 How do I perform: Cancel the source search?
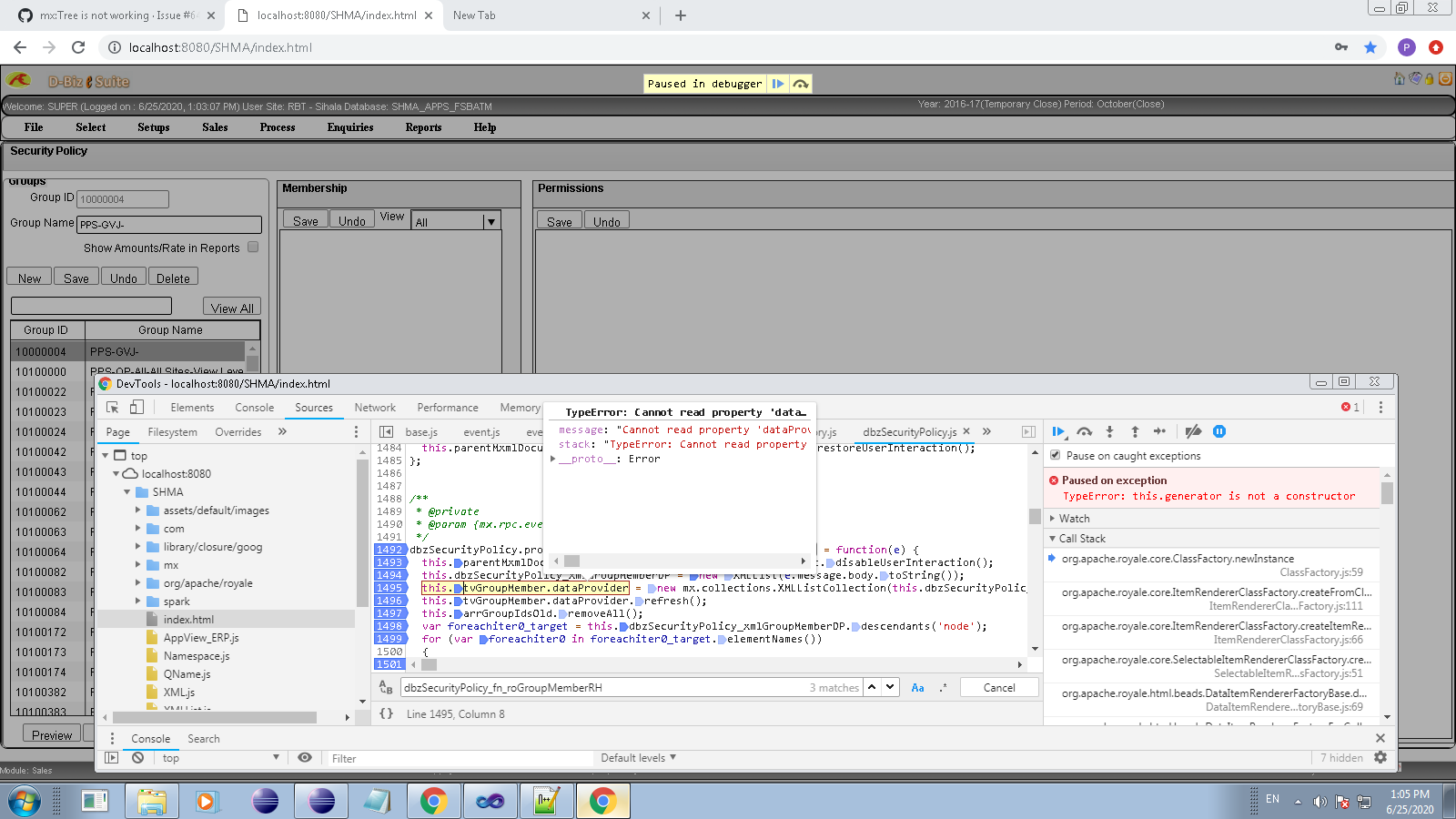(x=999, y=687)
